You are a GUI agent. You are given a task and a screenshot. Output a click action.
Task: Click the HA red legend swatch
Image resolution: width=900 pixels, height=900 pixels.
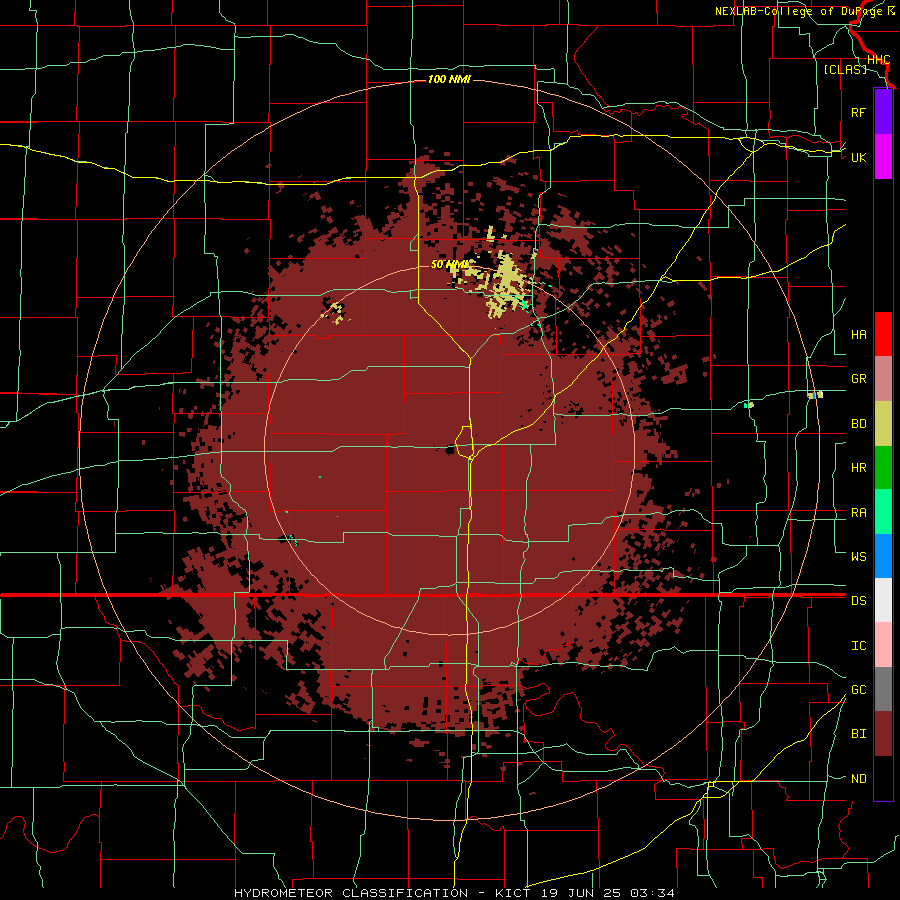[x=883, y=334]
